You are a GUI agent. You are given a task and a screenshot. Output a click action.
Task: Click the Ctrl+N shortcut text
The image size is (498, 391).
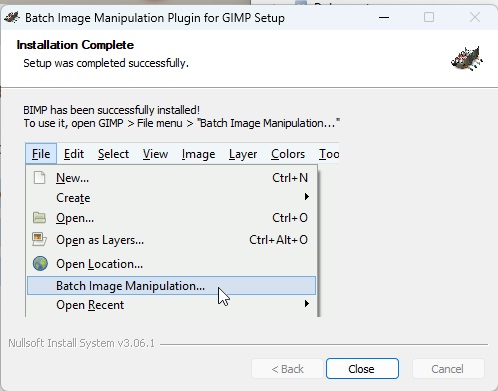[290, 178]
